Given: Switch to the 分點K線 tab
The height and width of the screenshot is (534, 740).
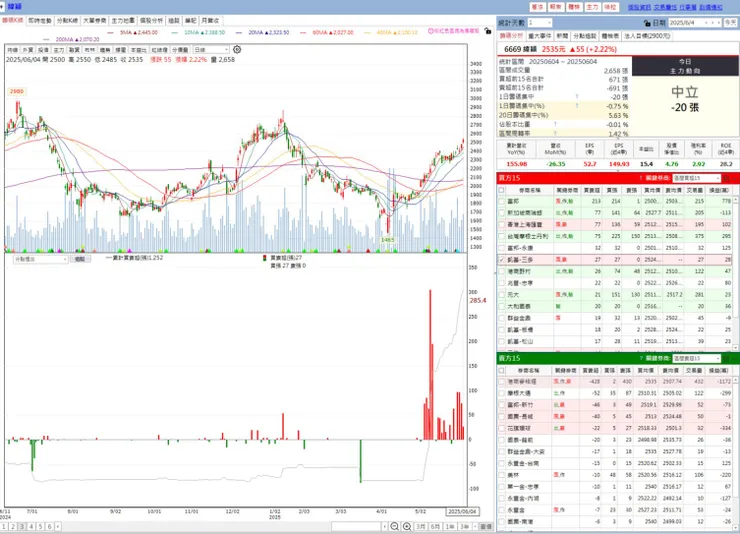Looking at the screenshot, I should pyautogui.click(x=67, y=21).
